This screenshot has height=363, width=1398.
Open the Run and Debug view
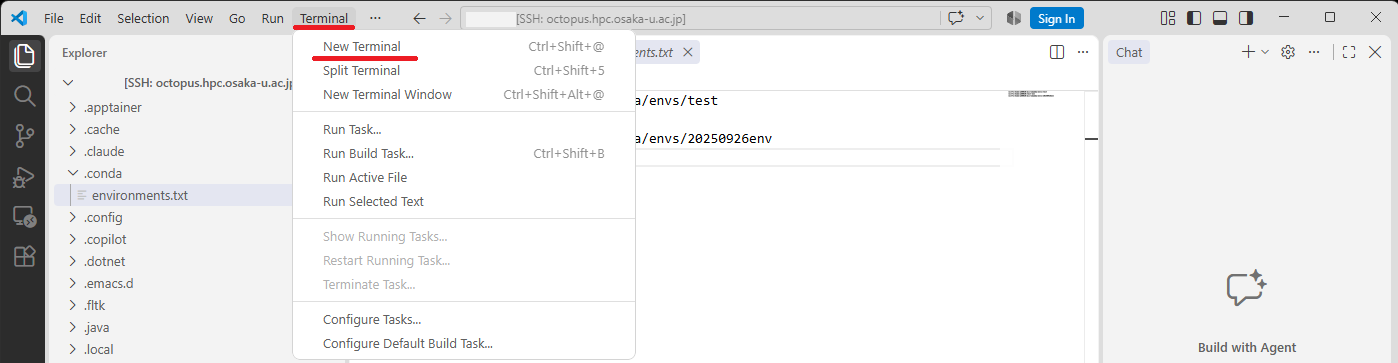coord(24,177)
